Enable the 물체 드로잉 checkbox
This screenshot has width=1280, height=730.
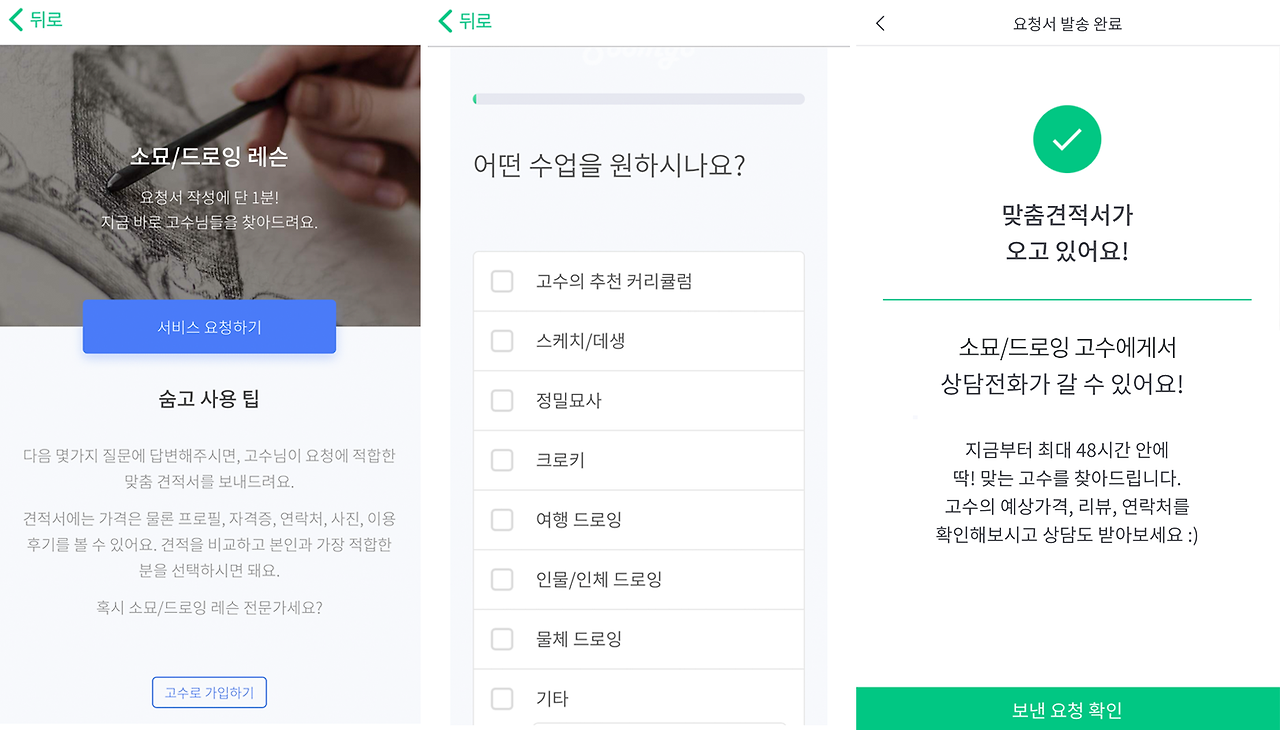tap(502, 639)
